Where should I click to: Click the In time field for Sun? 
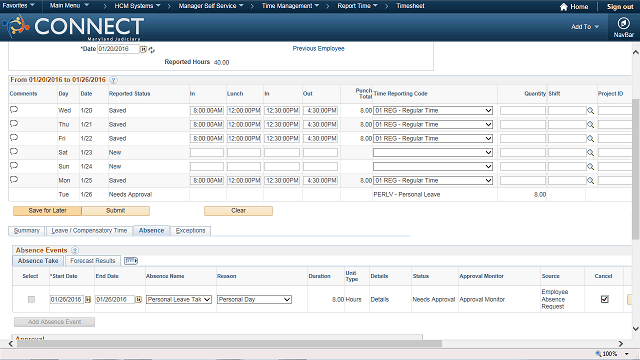(x=207, y=167)
